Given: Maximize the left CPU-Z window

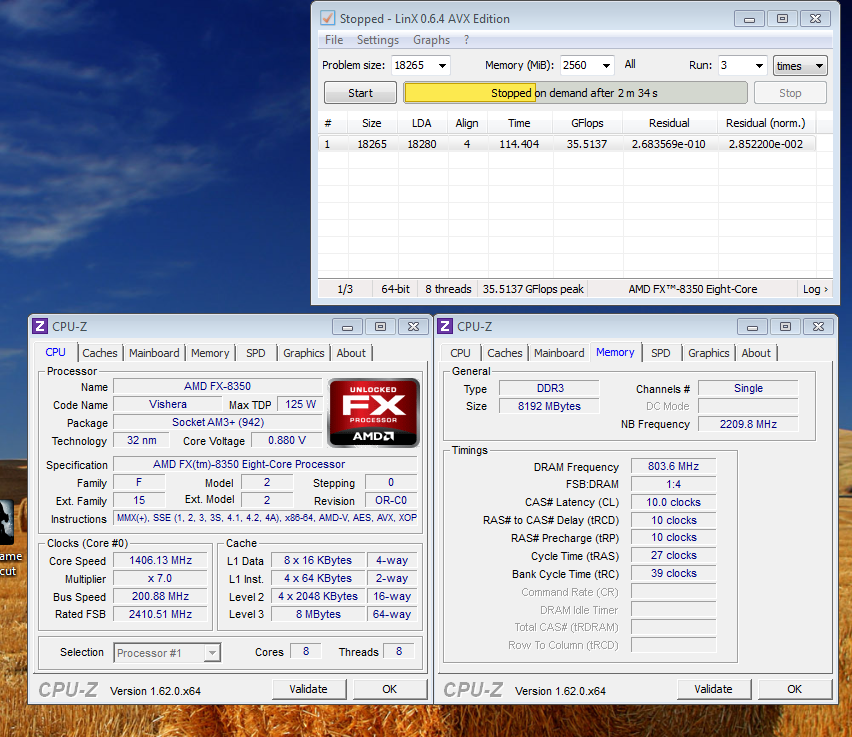Looking at the screenshot, I should pyautogui.click(x=380, y=327).
